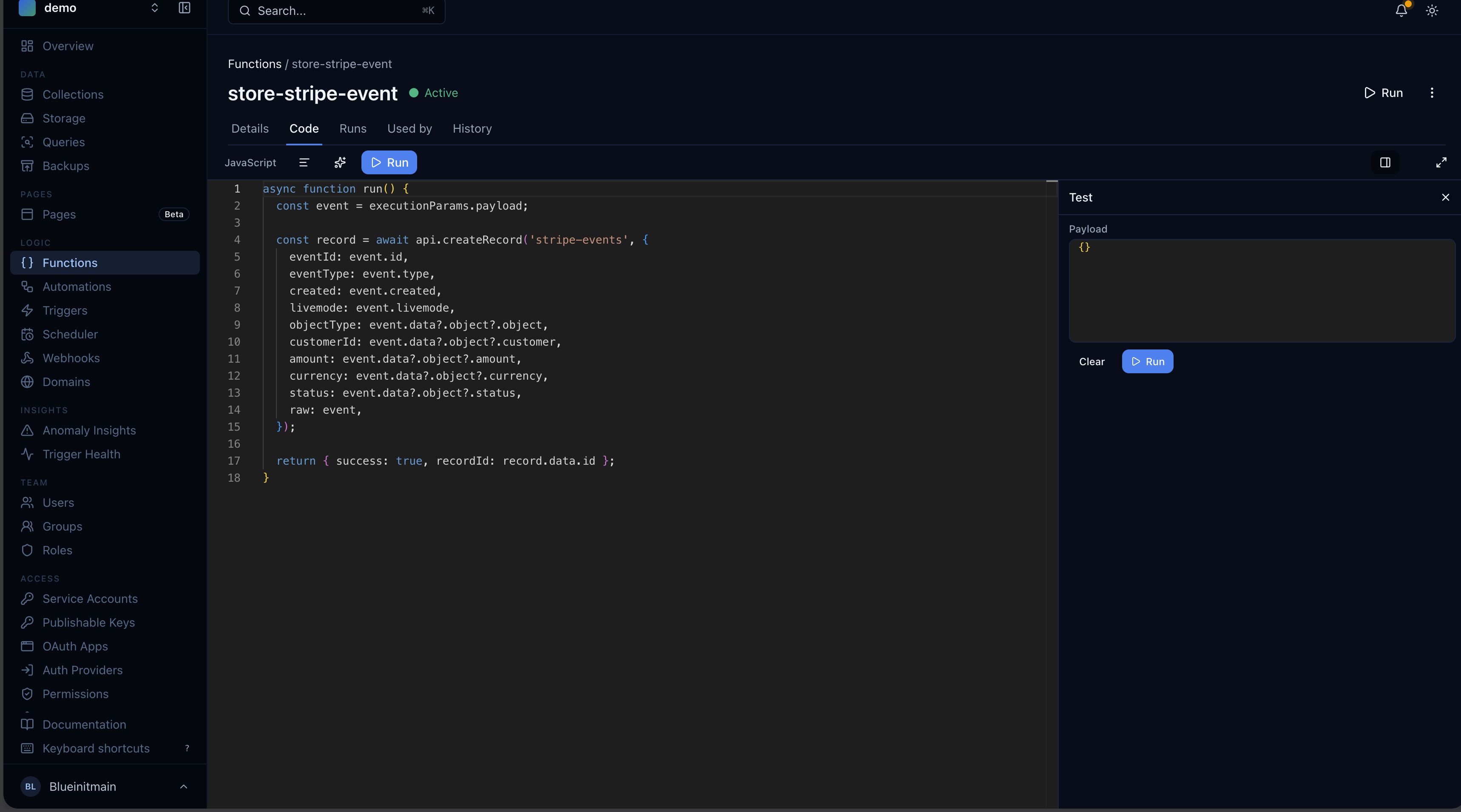The image size is (1461, 812).
Task: Go to Scheduler in the sidebar
Action: [x=70, y=335]
